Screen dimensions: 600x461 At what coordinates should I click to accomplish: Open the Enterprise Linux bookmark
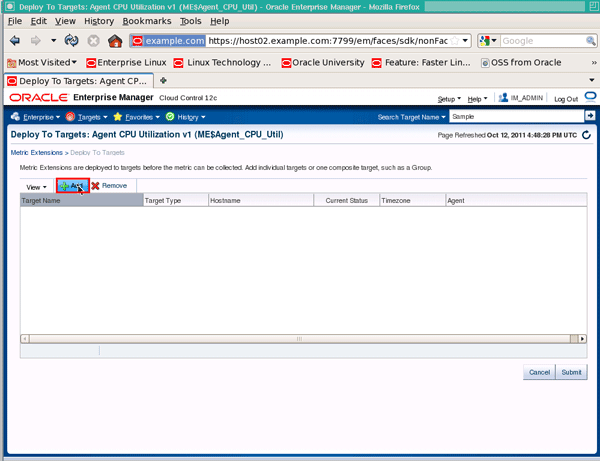(126, 62)
